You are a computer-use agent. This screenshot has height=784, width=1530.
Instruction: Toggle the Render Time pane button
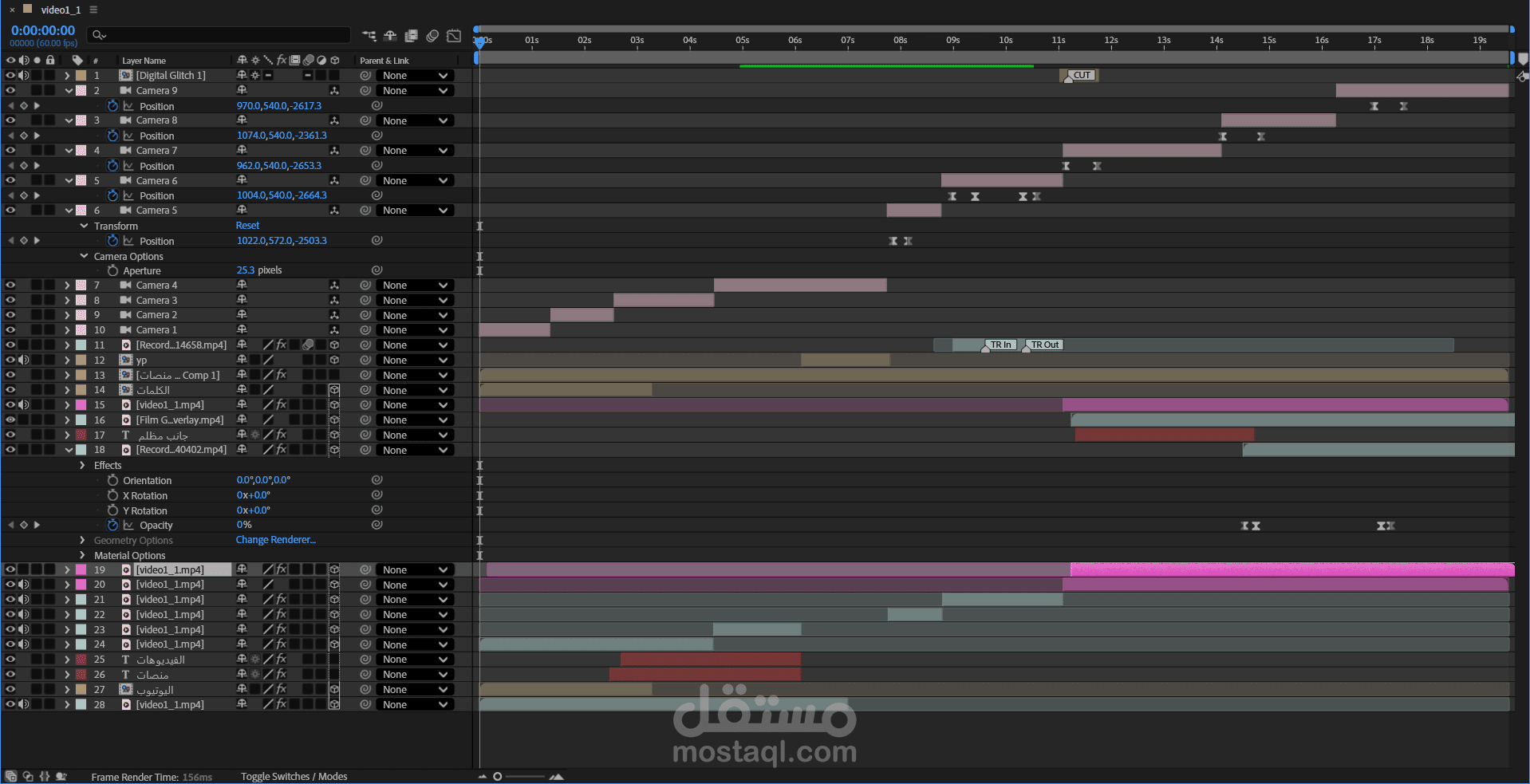(x=61, y=776)
